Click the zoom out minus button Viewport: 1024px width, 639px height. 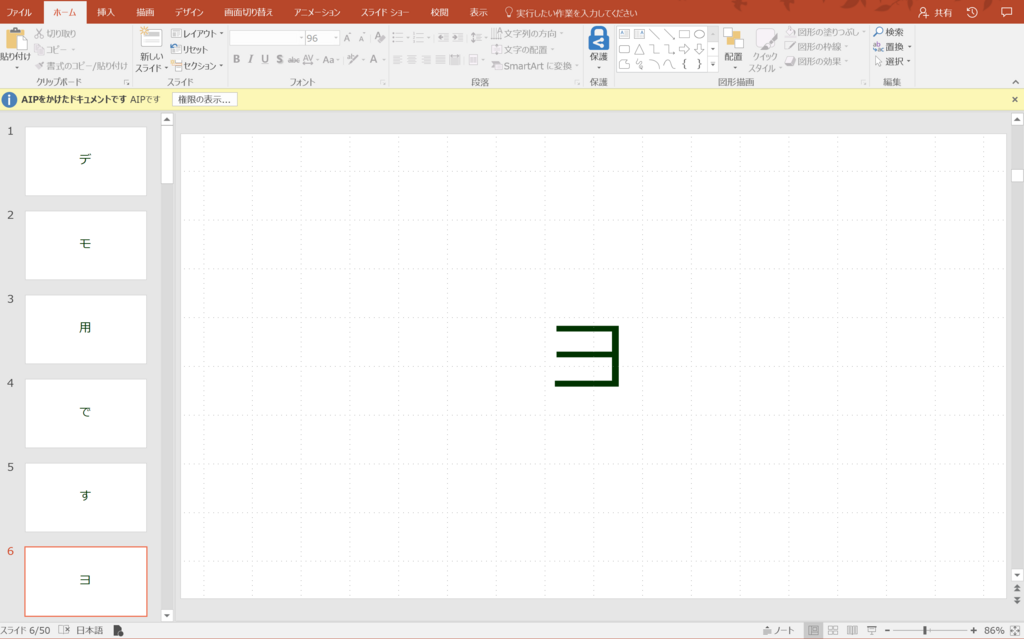click(x=888, y=631)
